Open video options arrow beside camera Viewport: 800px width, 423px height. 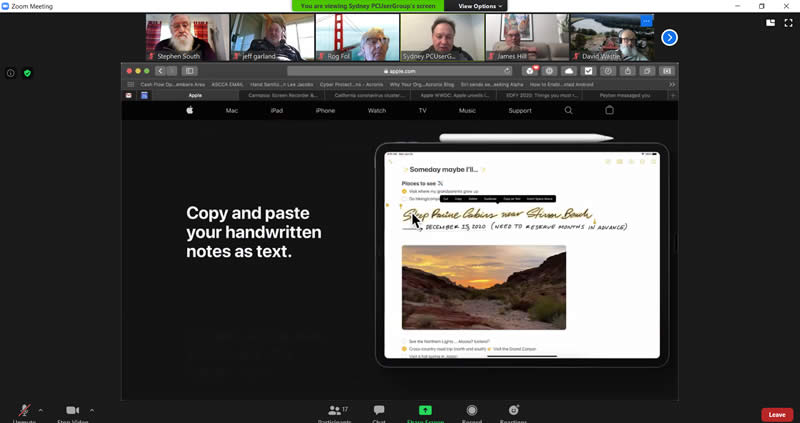(x=92, y=410)
